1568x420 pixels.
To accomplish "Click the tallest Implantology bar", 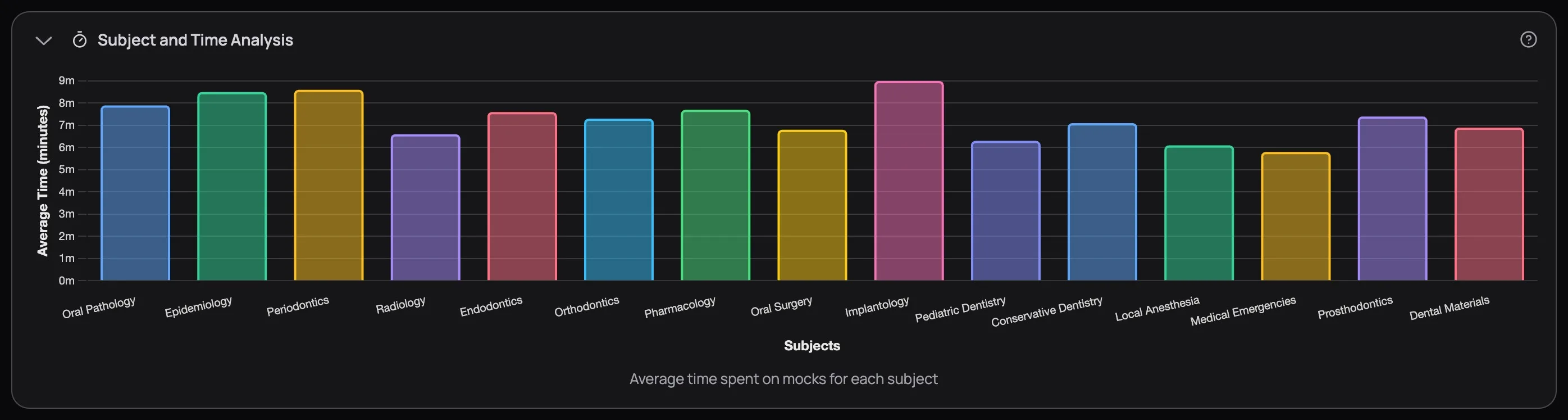I will pyautogui.click(x=909, y=183).
